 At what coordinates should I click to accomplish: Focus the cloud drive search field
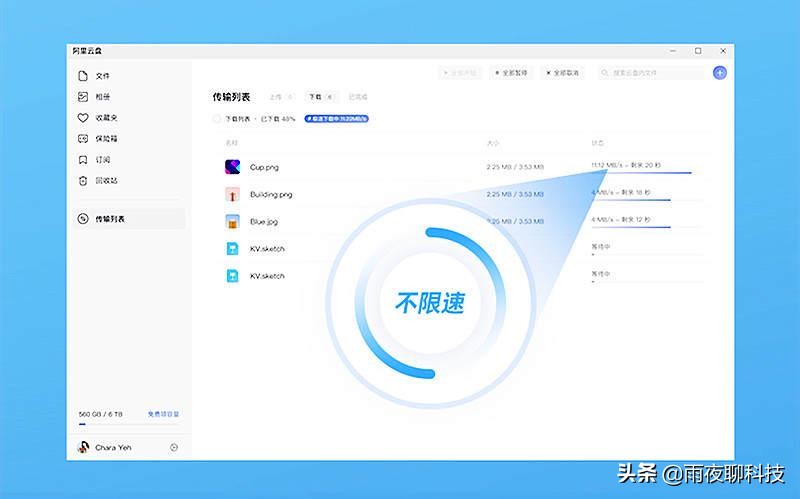point(651,73)
